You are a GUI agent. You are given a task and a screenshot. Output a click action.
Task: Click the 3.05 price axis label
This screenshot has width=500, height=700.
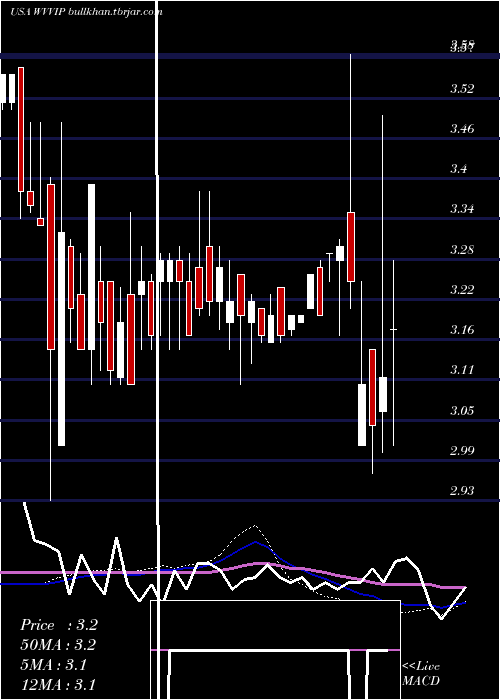[x=462, y=410]
